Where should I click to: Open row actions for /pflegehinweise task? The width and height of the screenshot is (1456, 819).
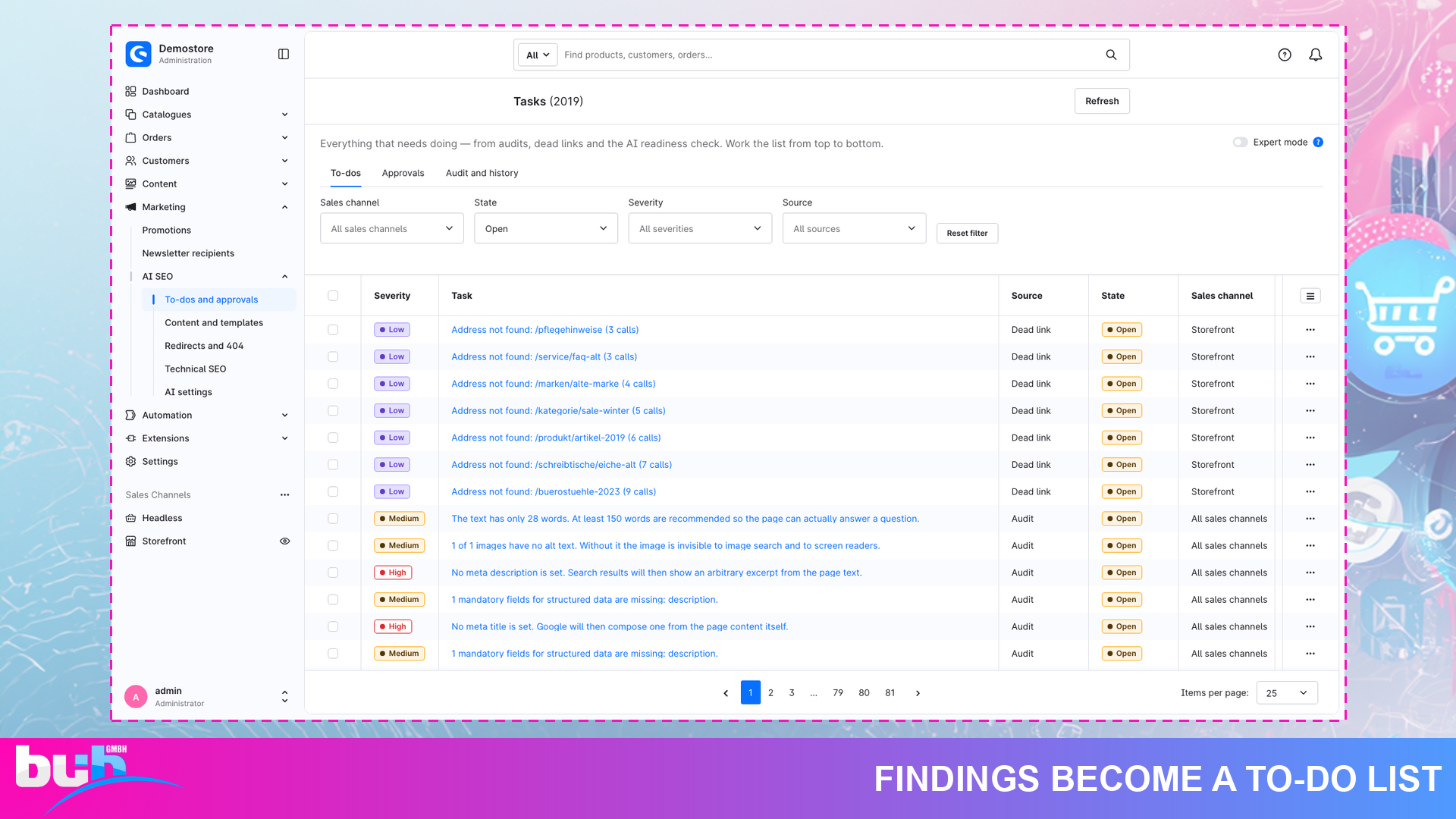(x=1310, y=330)
